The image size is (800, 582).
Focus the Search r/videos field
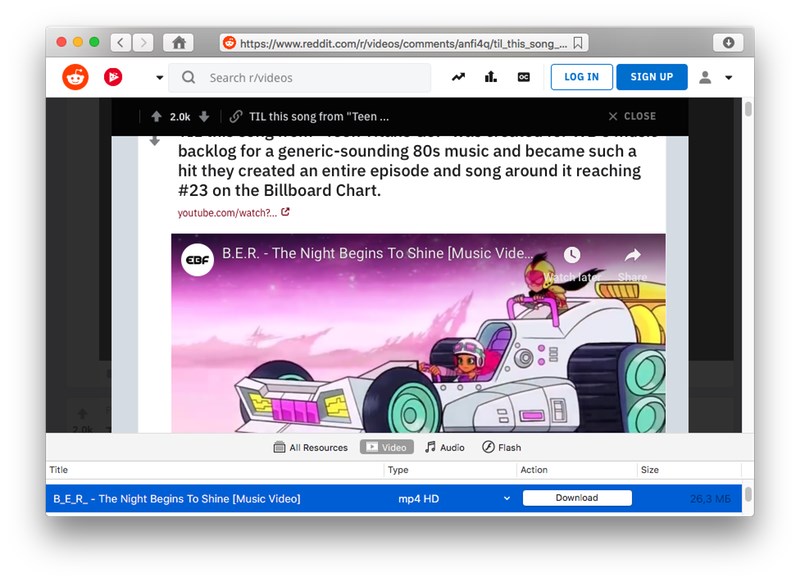pyautogui.click(x=300, y=78)
